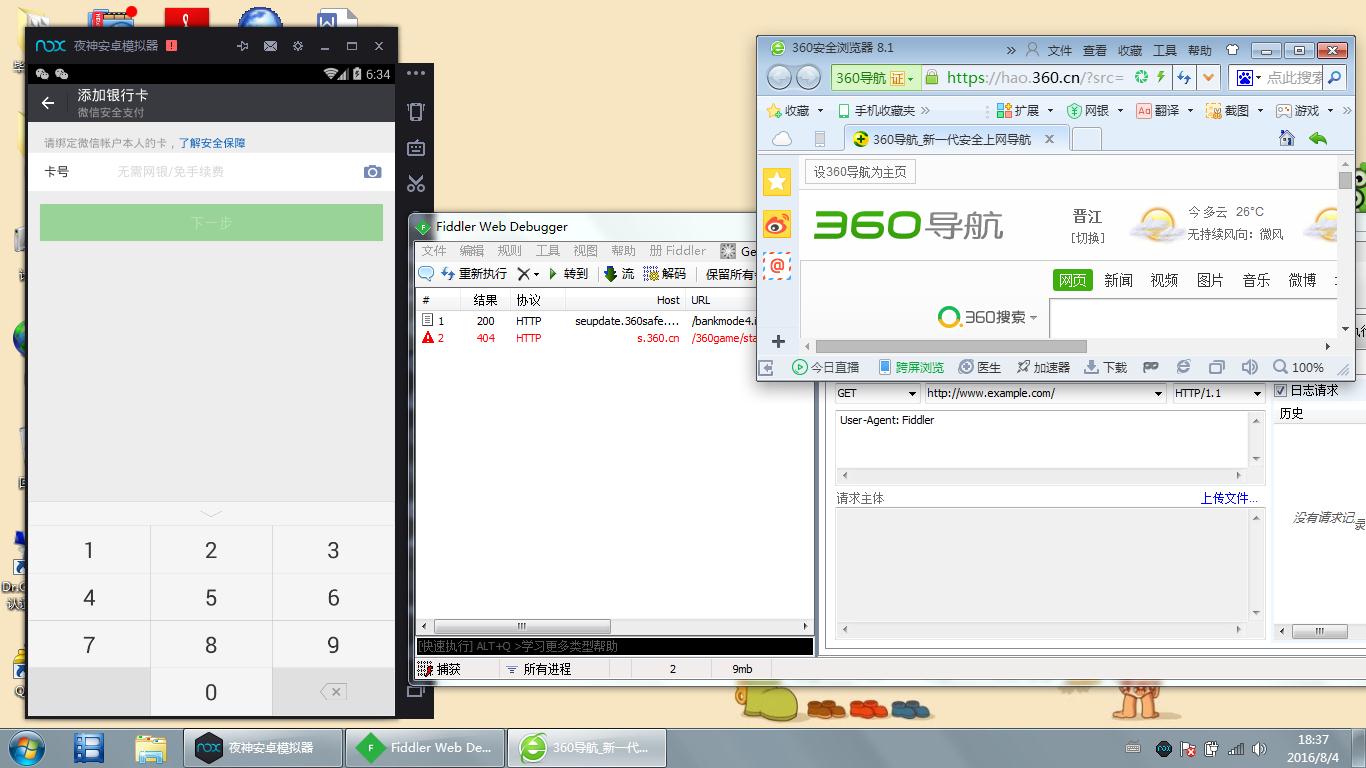Click the green undo-close arrow icon
This screenshot has height=768, width=1366.
coord(1318,139)
